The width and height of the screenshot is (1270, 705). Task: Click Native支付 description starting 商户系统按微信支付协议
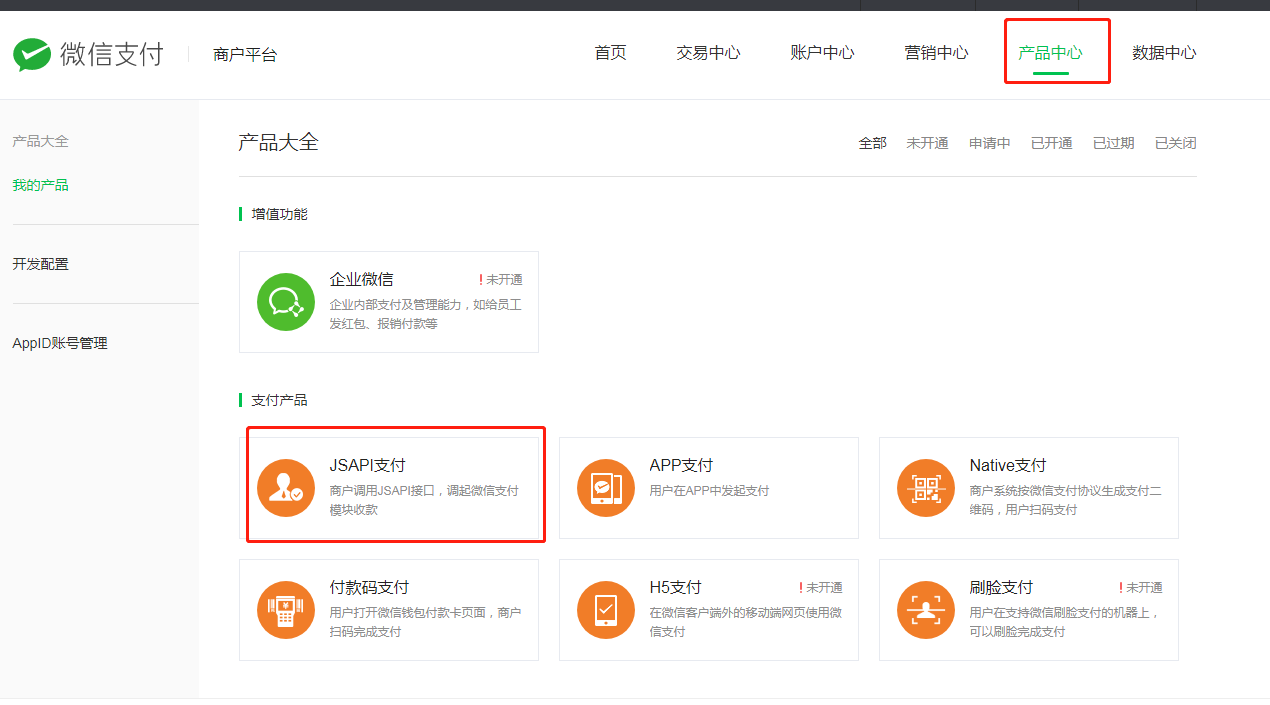point(1065,500)
